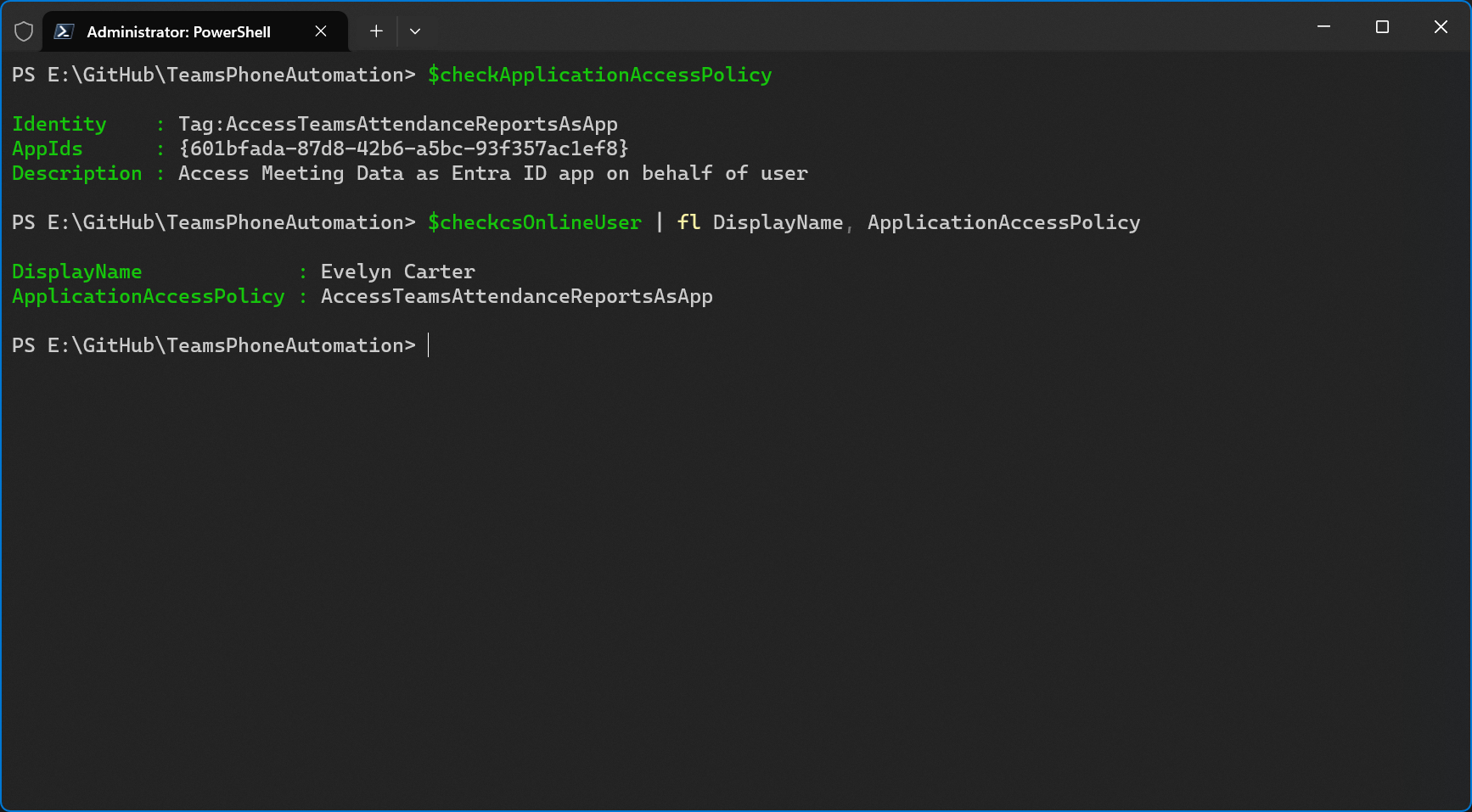This screenshot has height=812, width=1472.
Task: Select the Administrator: PowerShell tab
Action: (x=194, y=31)
